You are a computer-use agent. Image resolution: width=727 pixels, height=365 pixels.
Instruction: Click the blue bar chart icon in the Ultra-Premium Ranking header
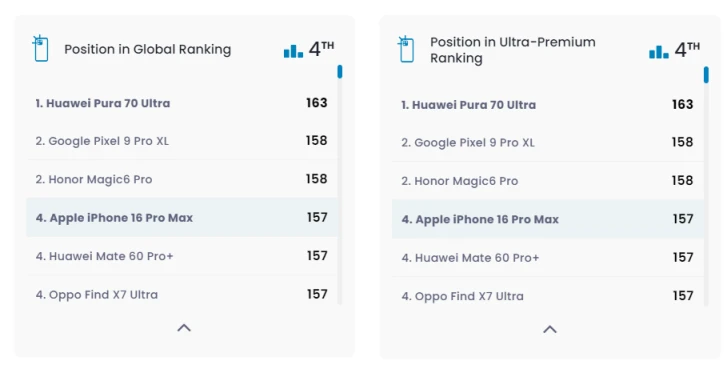[659, 52]
